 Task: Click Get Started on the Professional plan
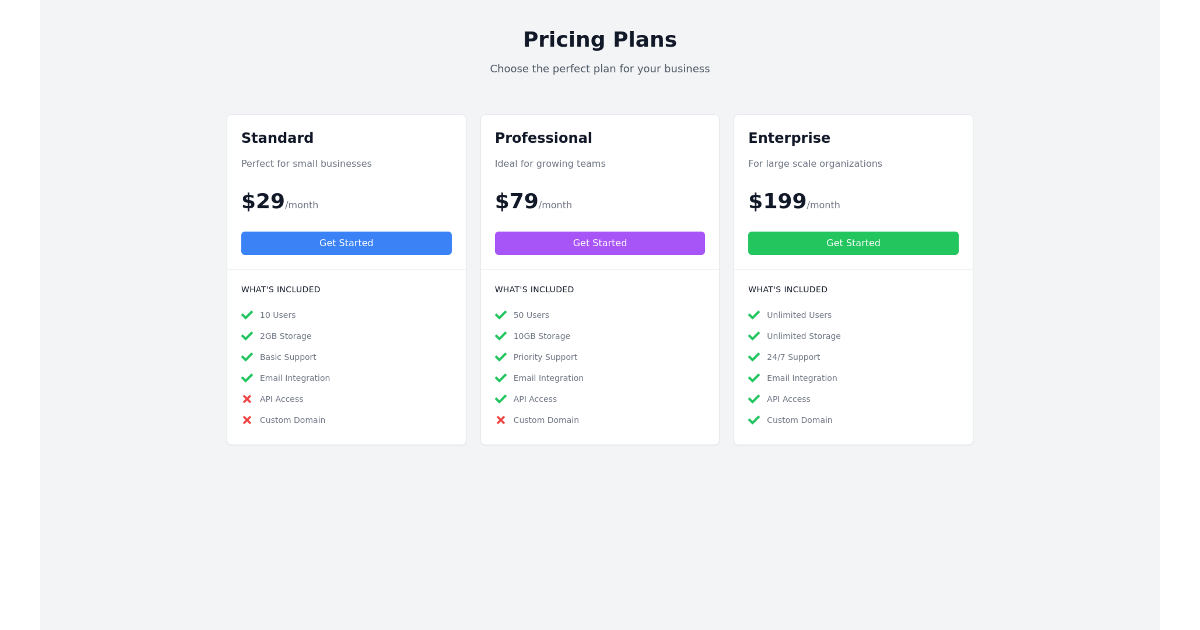click(600, 243)
